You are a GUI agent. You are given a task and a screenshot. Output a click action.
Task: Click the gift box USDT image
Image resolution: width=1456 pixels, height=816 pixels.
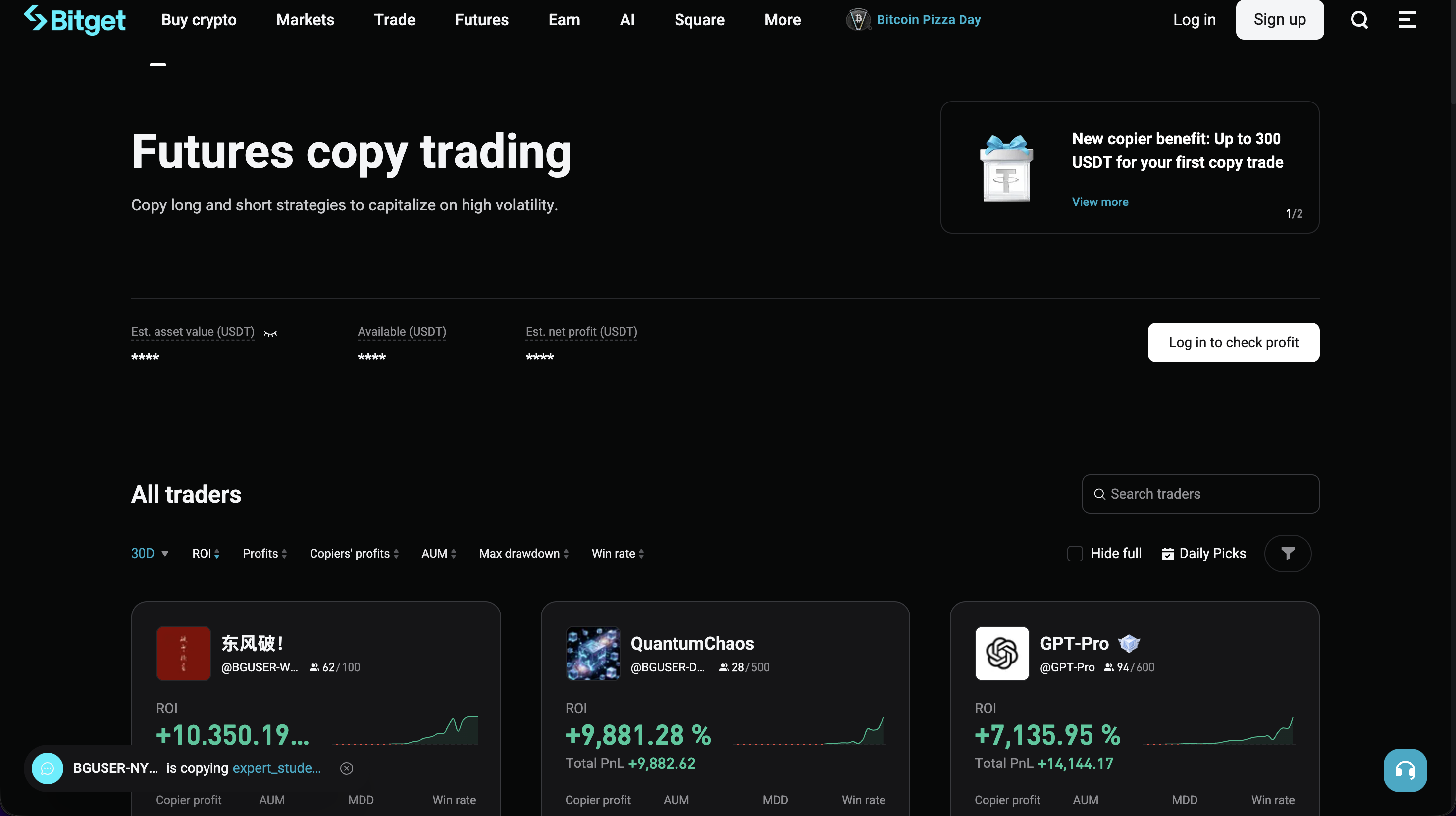click(x=1007, y=168)
